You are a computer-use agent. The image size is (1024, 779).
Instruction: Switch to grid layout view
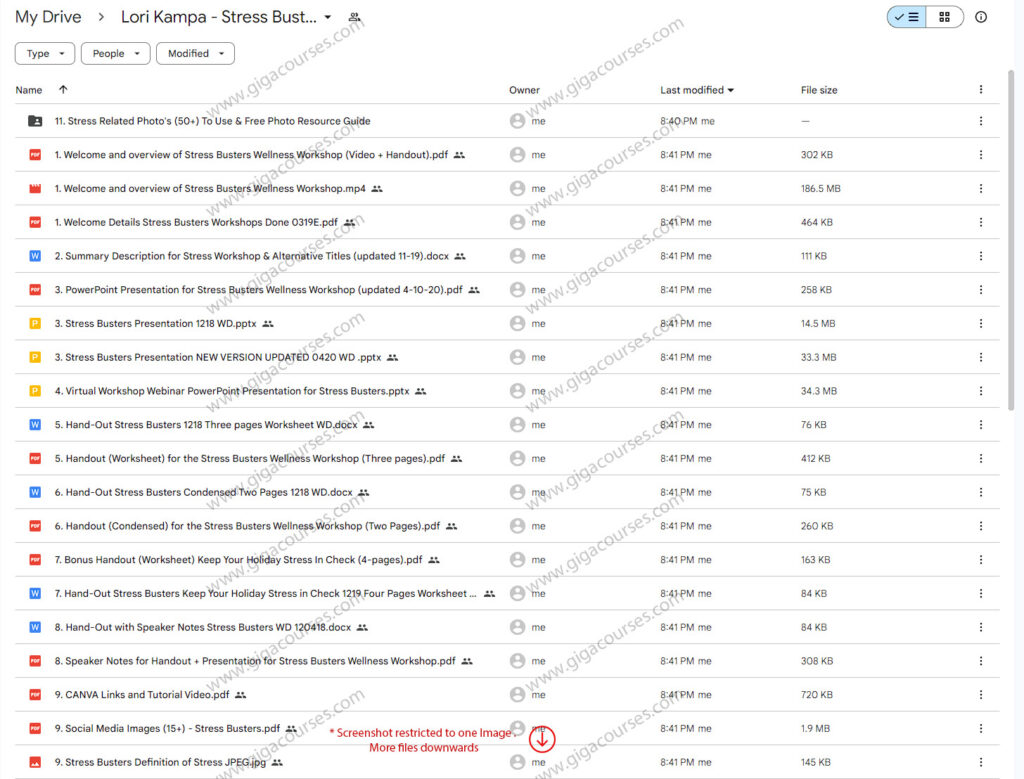[944, 17]
